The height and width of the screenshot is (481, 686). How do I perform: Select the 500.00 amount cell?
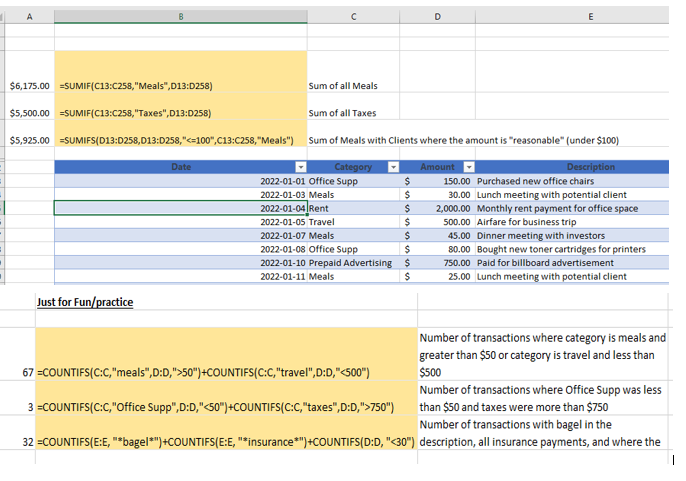pos(438,221)
